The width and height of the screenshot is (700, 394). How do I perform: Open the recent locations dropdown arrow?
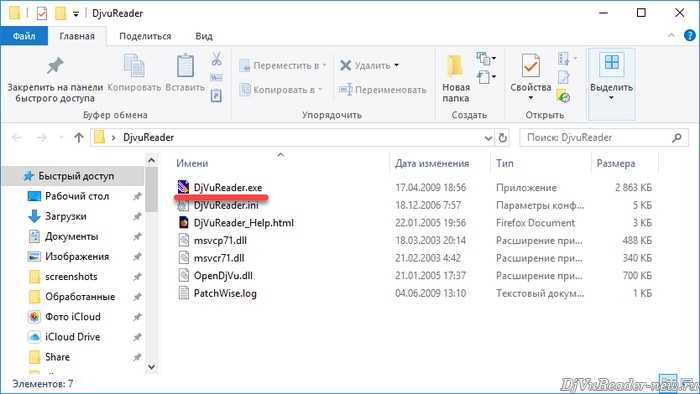coord(61,137)
